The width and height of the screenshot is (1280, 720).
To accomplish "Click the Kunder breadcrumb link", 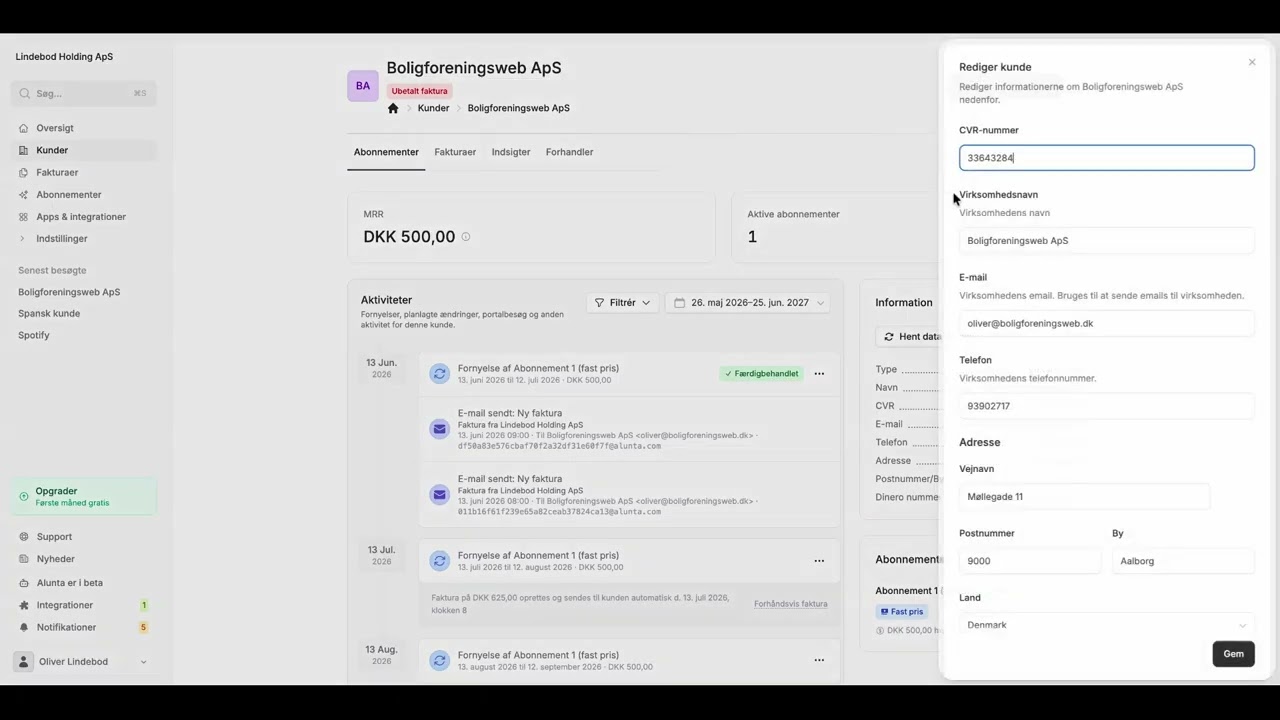I will [x=433, y=108].
